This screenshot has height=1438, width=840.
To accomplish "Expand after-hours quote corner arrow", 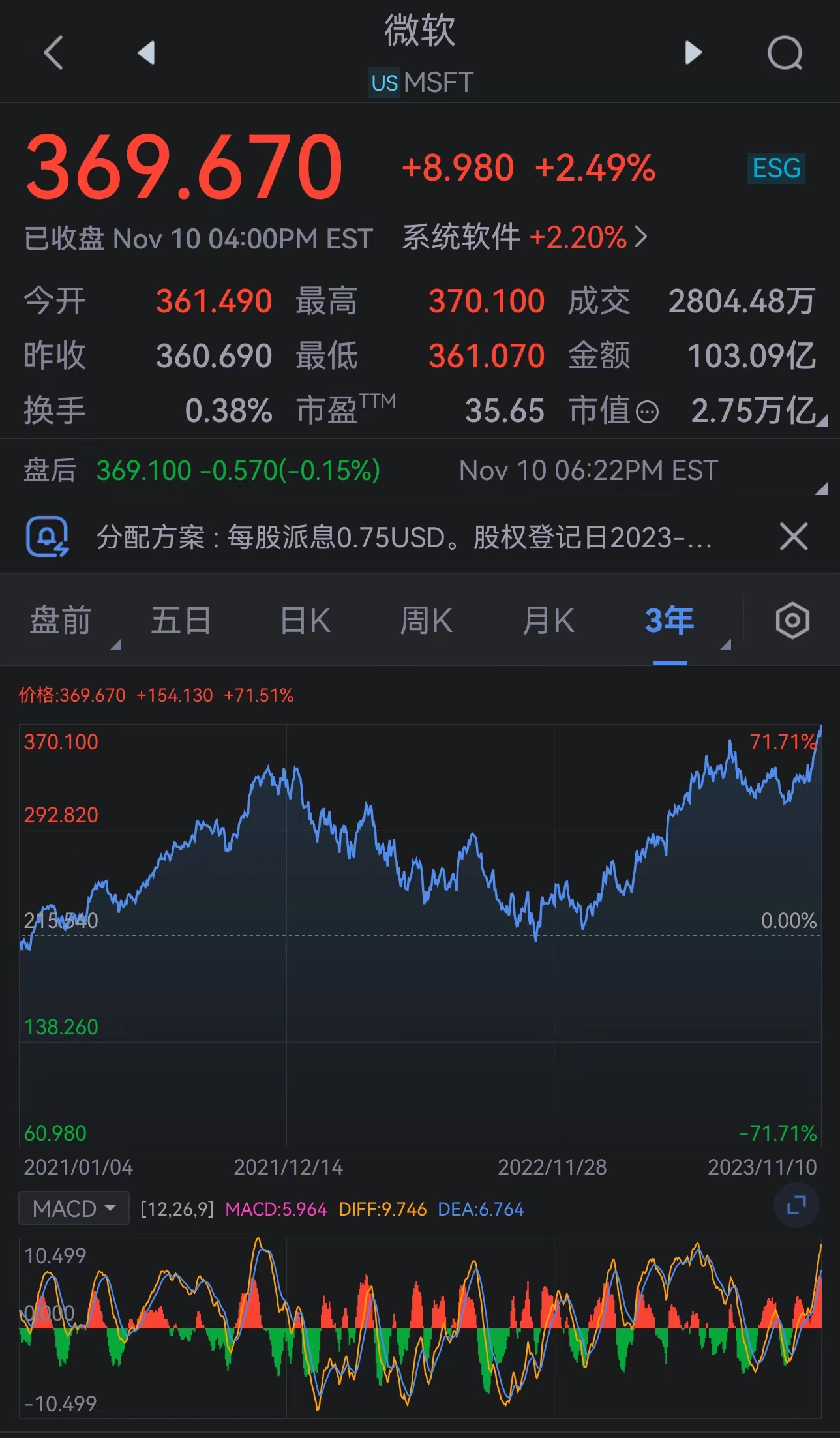I will tap(822, 488).
